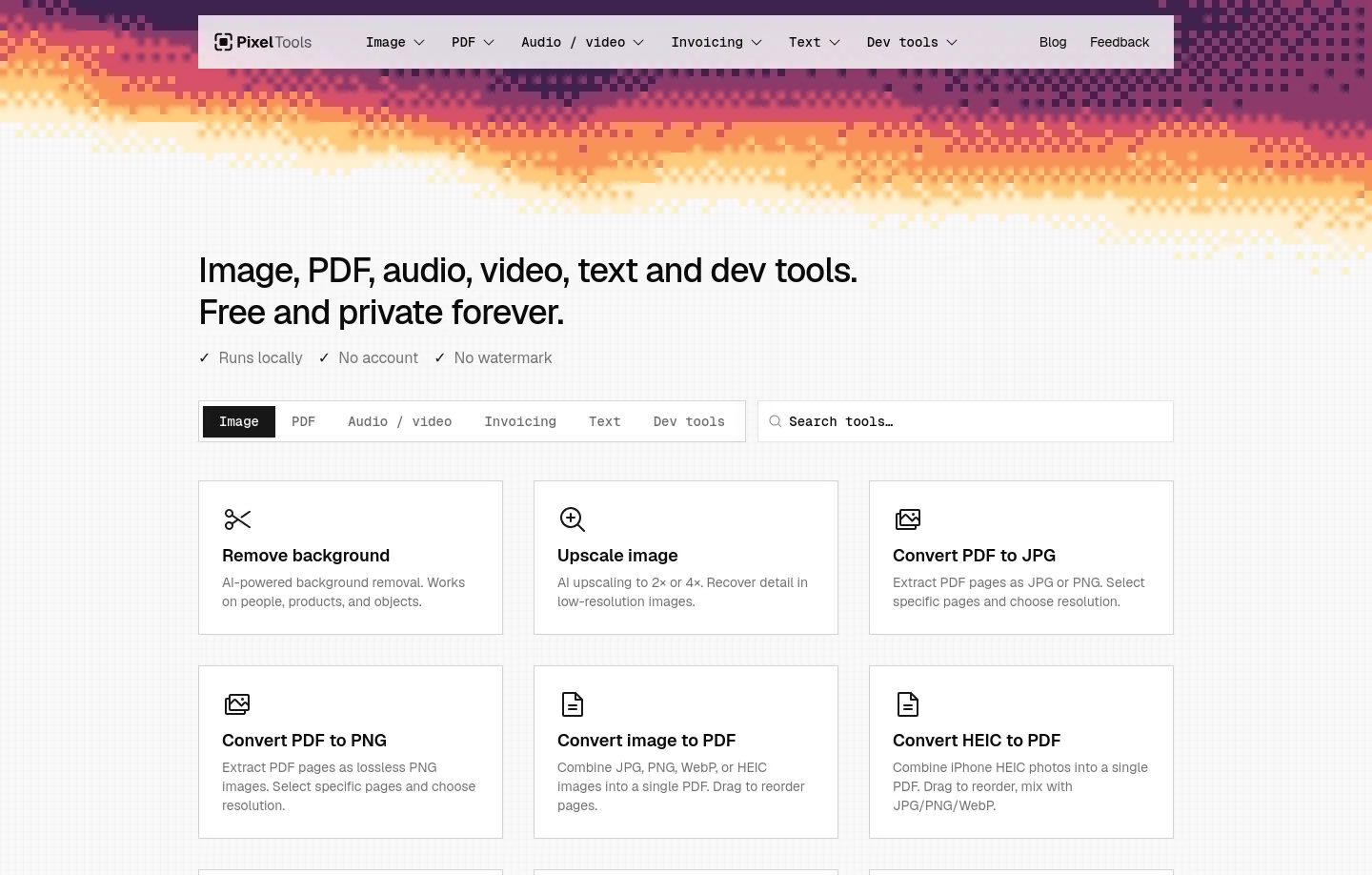Click the scissors icon on Remove background
This screenshot has width=1372, height=875.
click(237, 519)
